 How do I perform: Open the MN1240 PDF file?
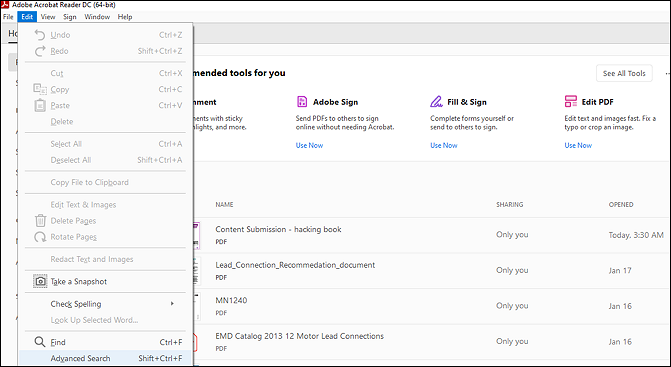coord(231,300)
